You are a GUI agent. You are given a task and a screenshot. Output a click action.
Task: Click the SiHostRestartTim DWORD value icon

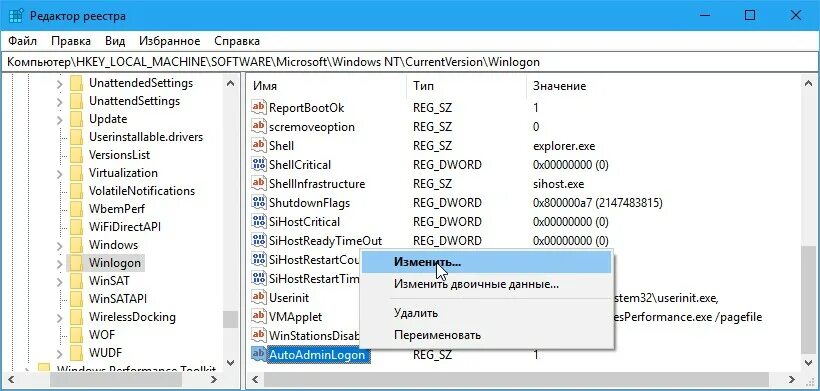[x=259, y=278]
